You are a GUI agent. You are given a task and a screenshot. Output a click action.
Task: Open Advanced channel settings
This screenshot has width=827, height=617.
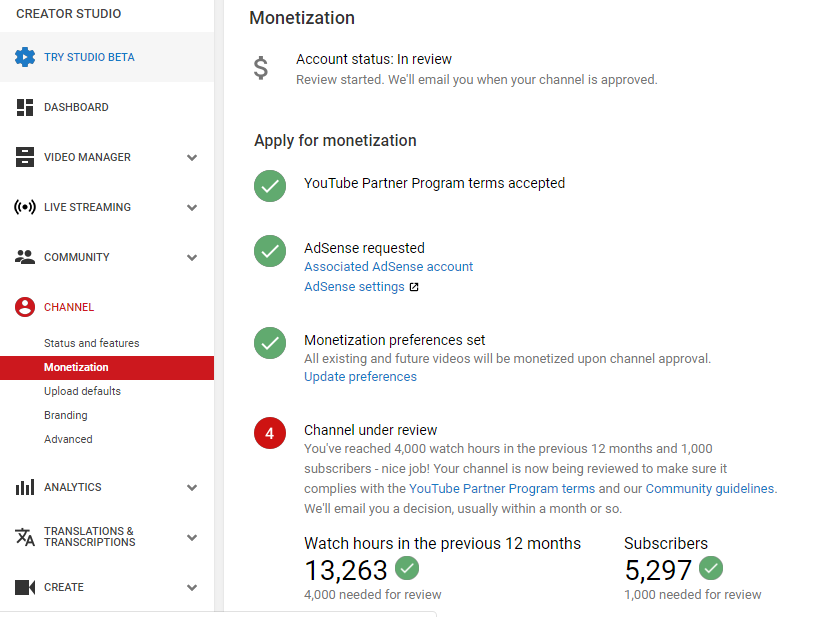tap(68, 439)
